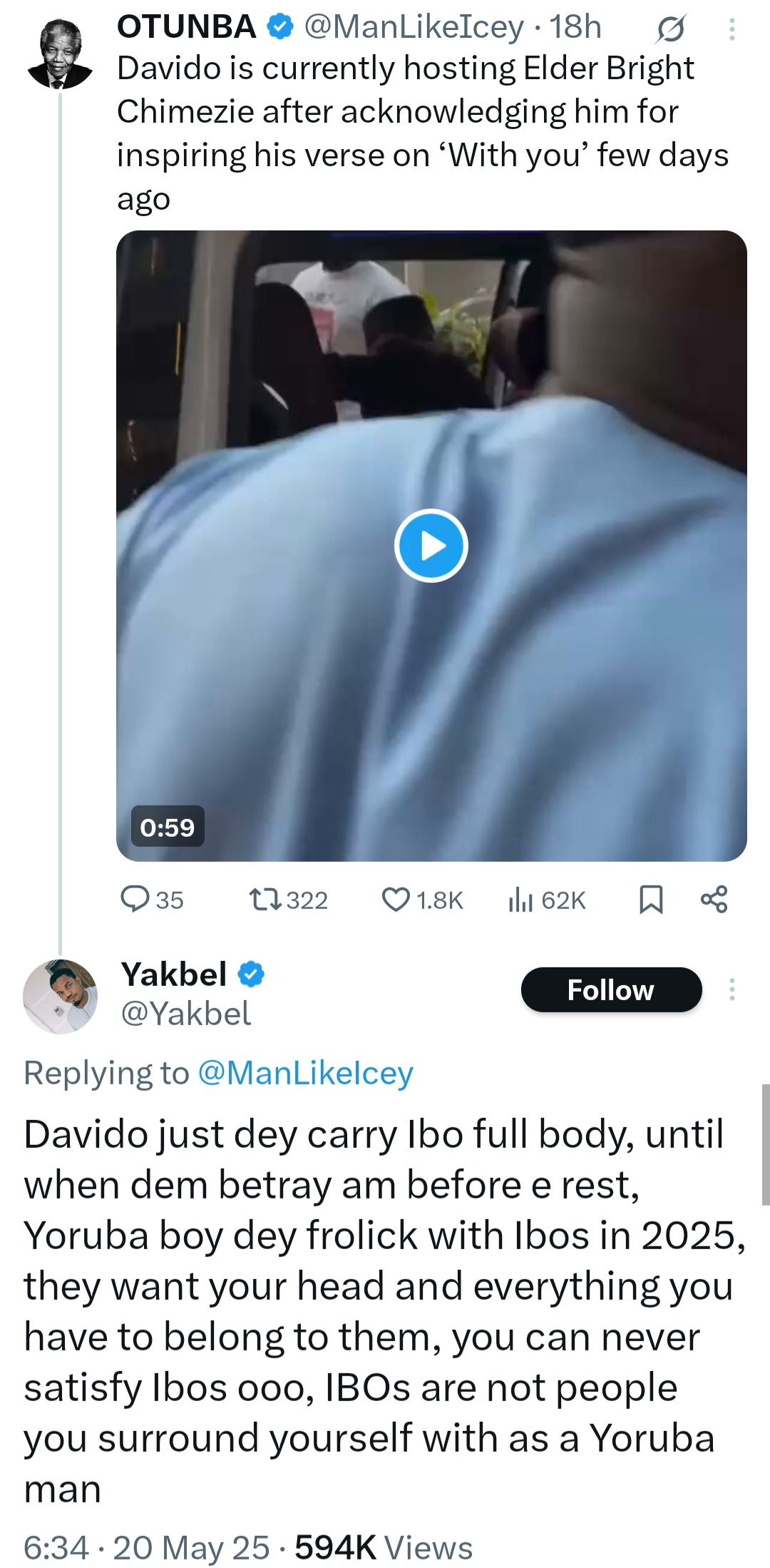The image size is (770, 1568).
Task: Open the @Yakbel handle
Action: pyautogui.click(x=186, y=1014)
